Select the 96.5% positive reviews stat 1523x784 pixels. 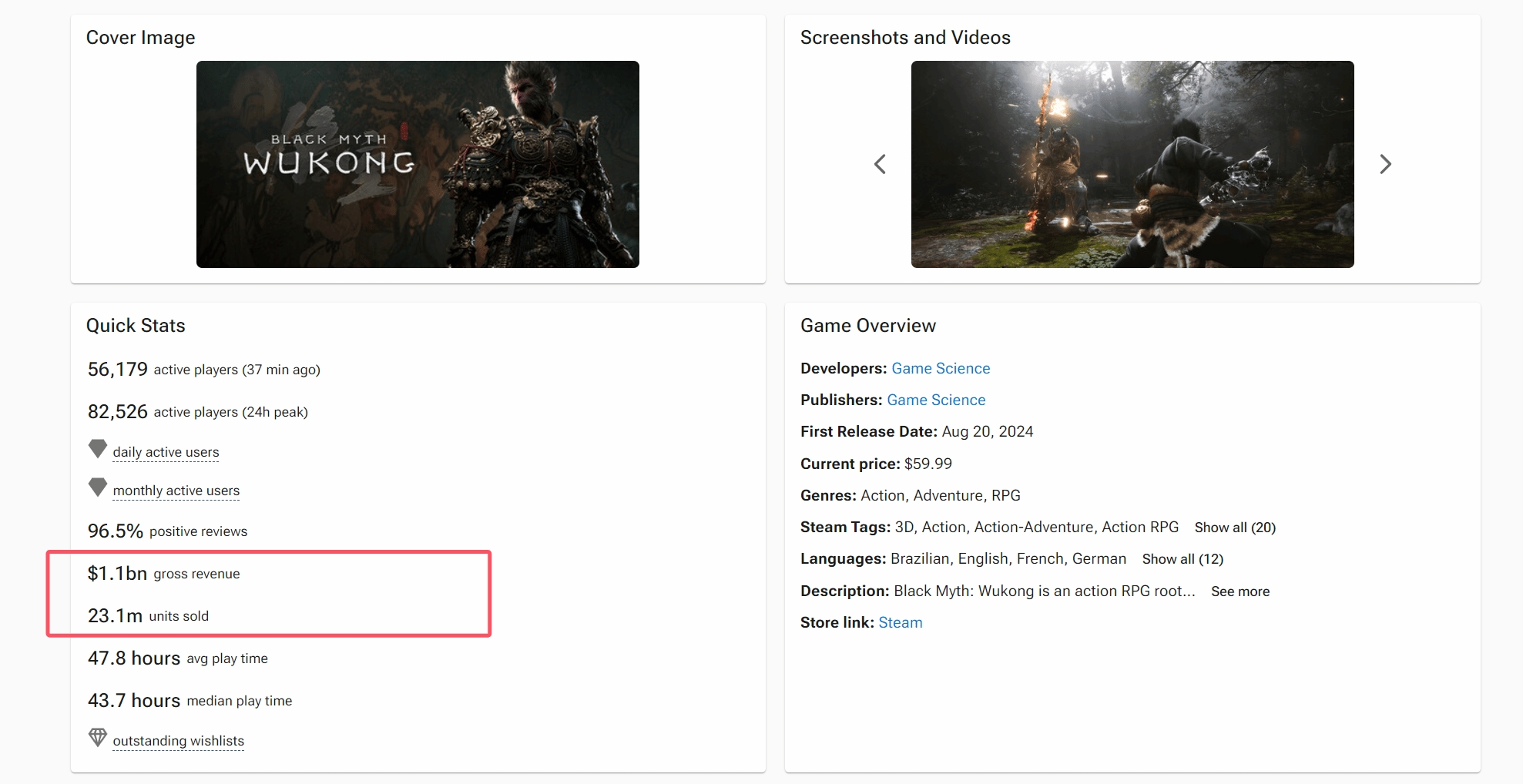(167, 531)
